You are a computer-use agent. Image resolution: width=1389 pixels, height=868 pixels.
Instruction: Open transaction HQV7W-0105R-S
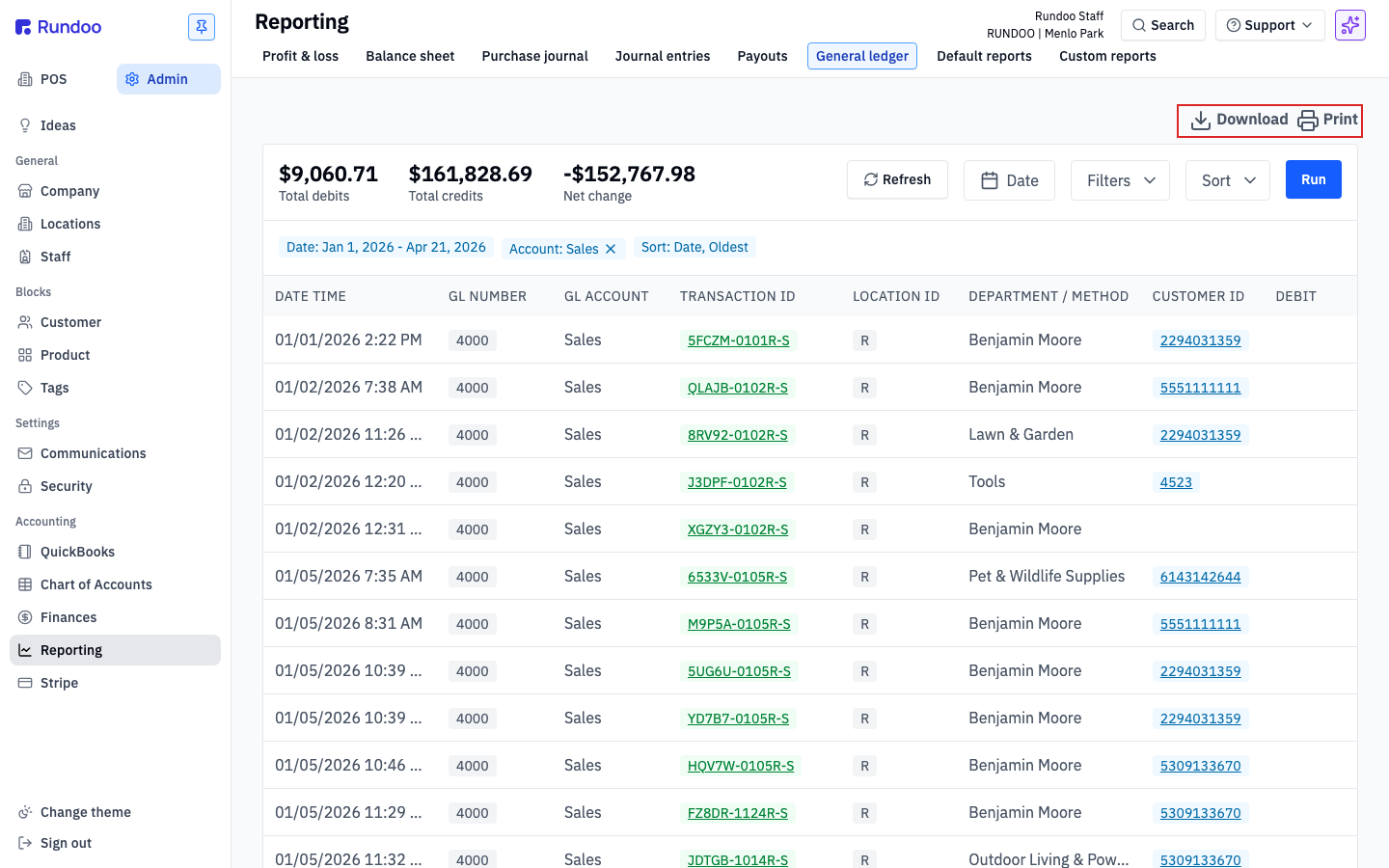point(741,766)
